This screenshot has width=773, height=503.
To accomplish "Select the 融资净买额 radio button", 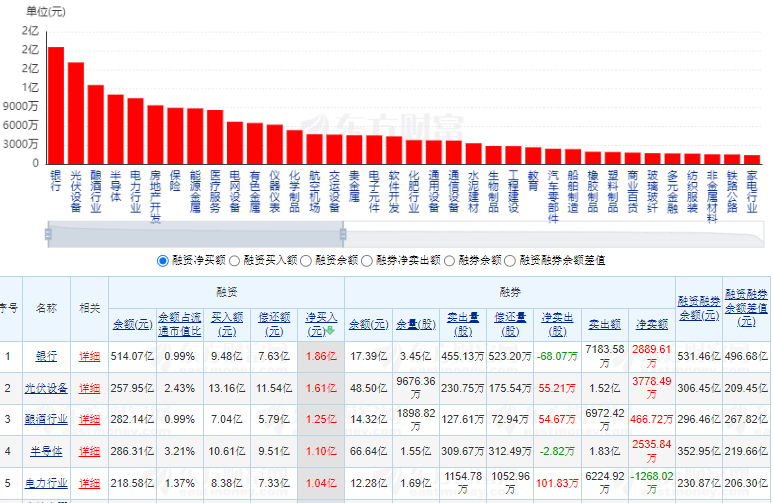I will coord(163,260).
